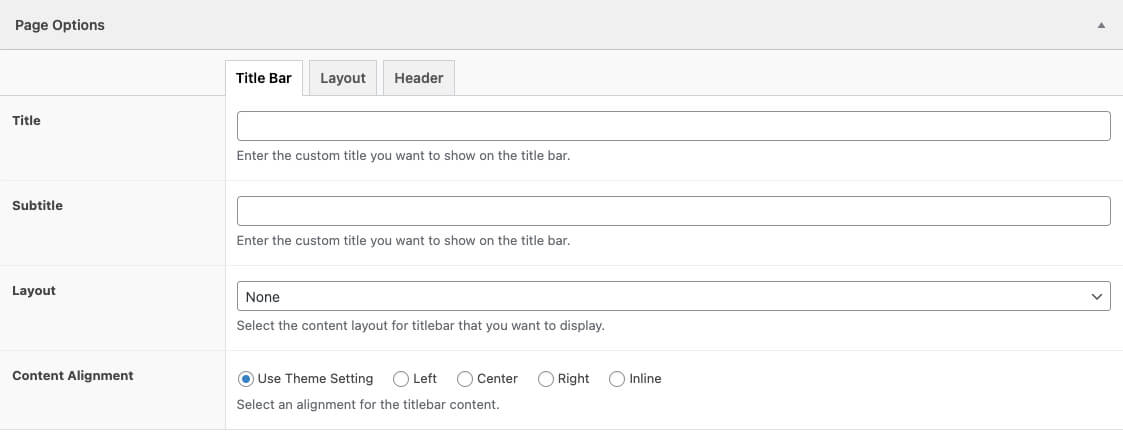Focus the Subtitle text field
1123x434 pixels.
point(673,211)
